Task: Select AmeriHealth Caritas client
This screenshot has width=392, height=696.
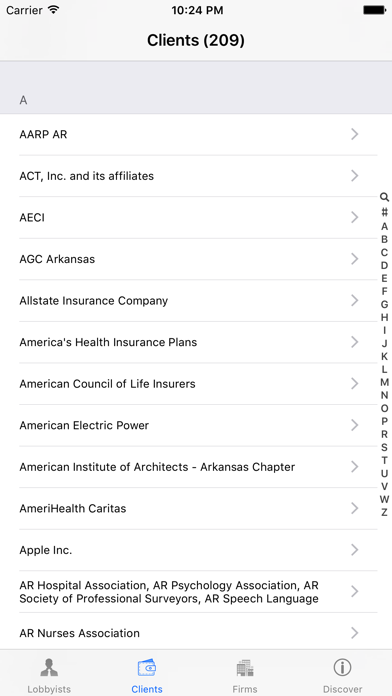Action: coord(196,508)
